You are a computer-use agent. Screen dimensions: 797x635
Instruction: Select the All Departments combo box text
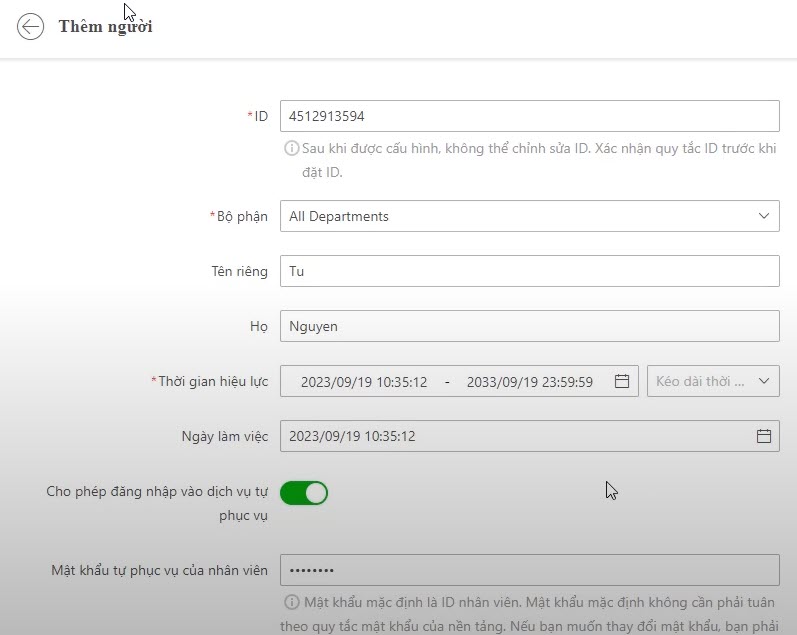[x=339, y=216]
